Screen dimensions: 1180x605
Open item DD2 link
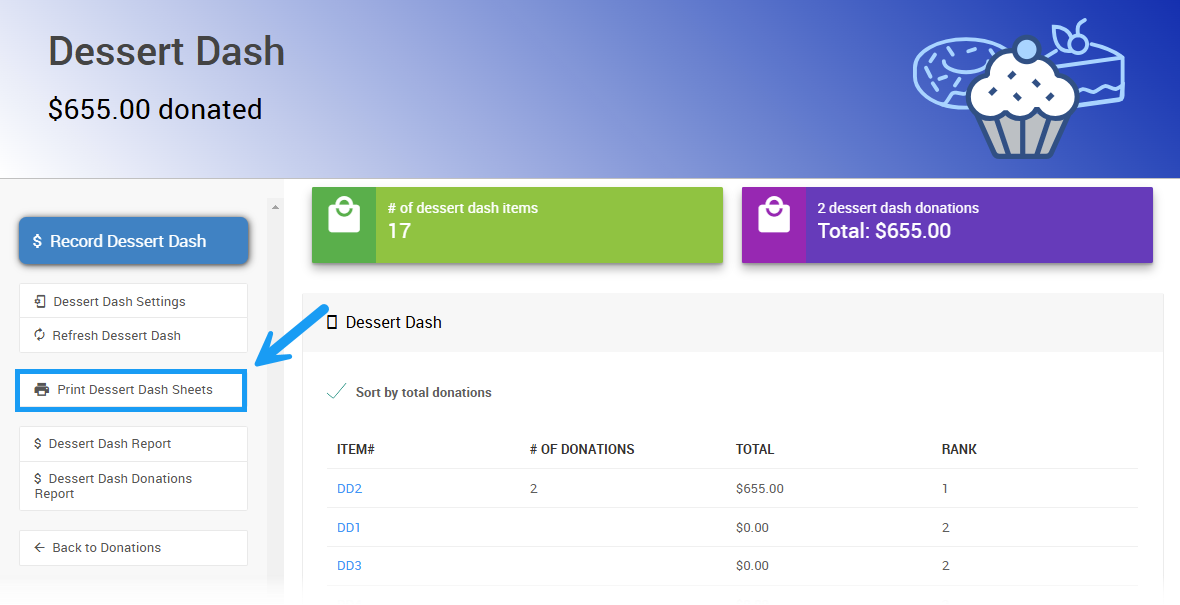click(x=349, y=489)
